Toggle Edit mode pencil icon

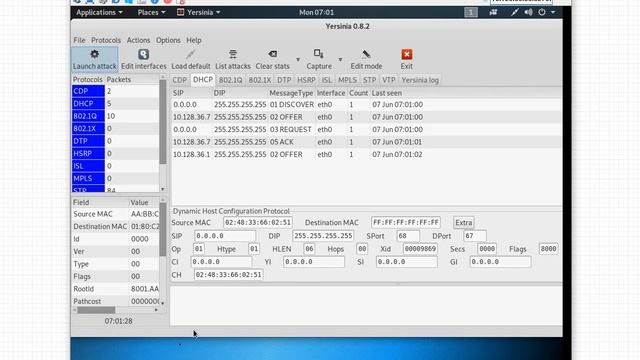tap(366, 54)
